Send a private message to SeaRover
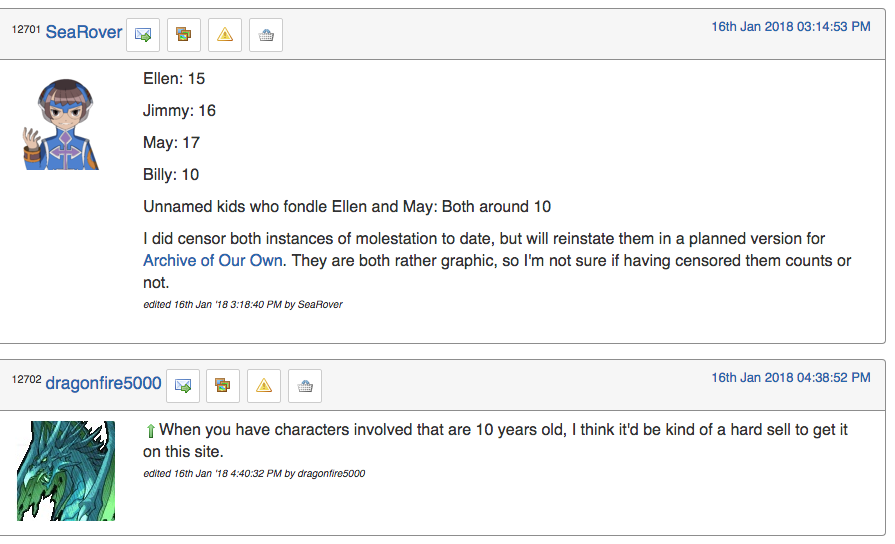Viewport: 895px width, 544px height. pos(143,35)
